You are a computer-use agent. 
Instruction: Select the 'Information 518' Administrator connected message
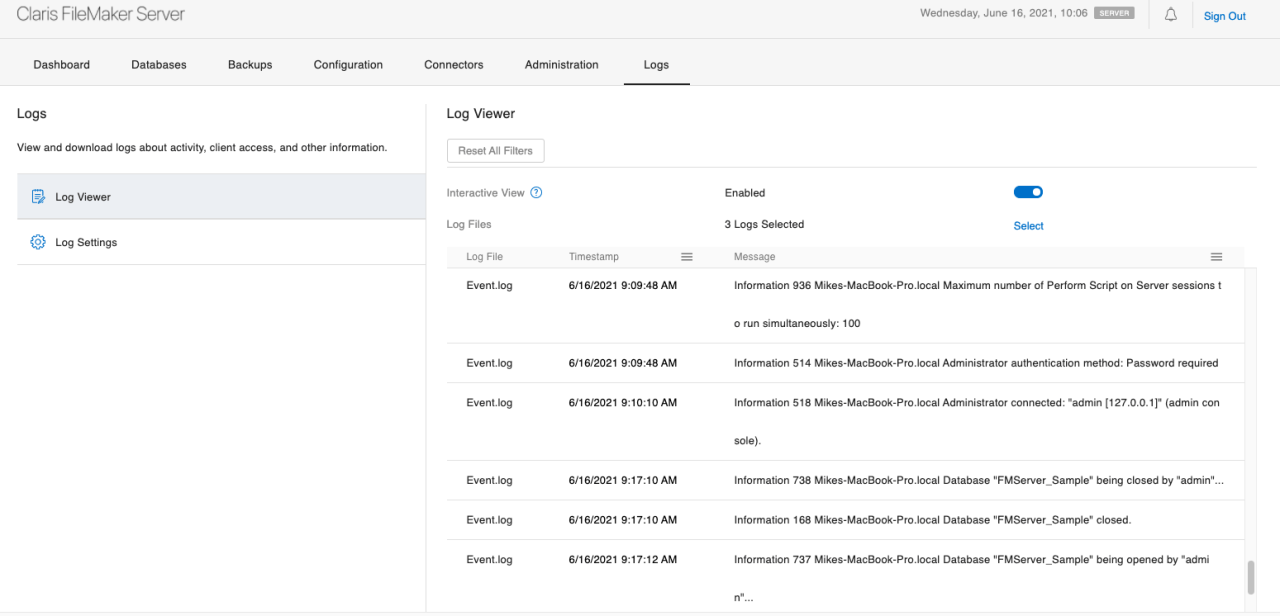976,421
